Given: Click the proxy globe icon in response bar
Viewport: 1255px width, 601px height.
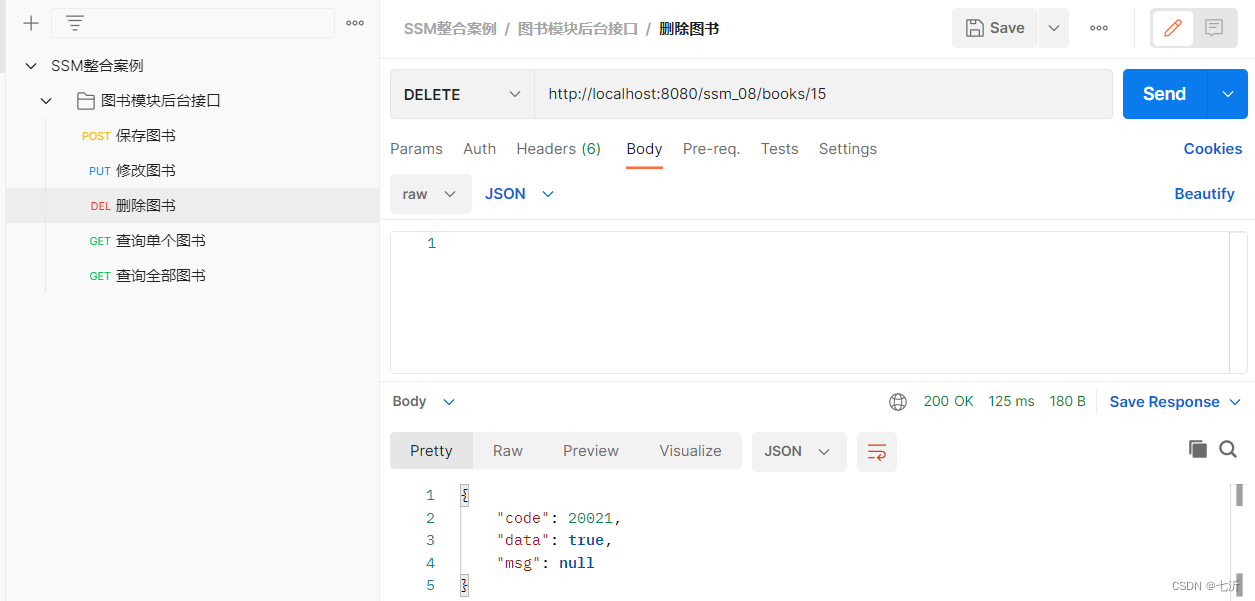Looking at the screenshot, I should [x=897, y=401].
